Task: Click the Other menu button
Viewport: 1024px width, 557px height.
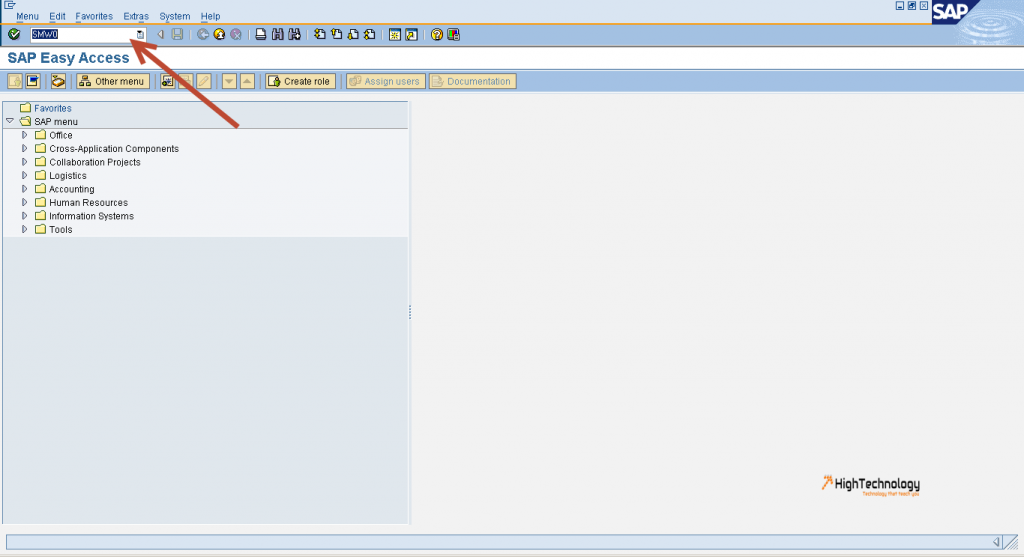Action: click(113, 81)
